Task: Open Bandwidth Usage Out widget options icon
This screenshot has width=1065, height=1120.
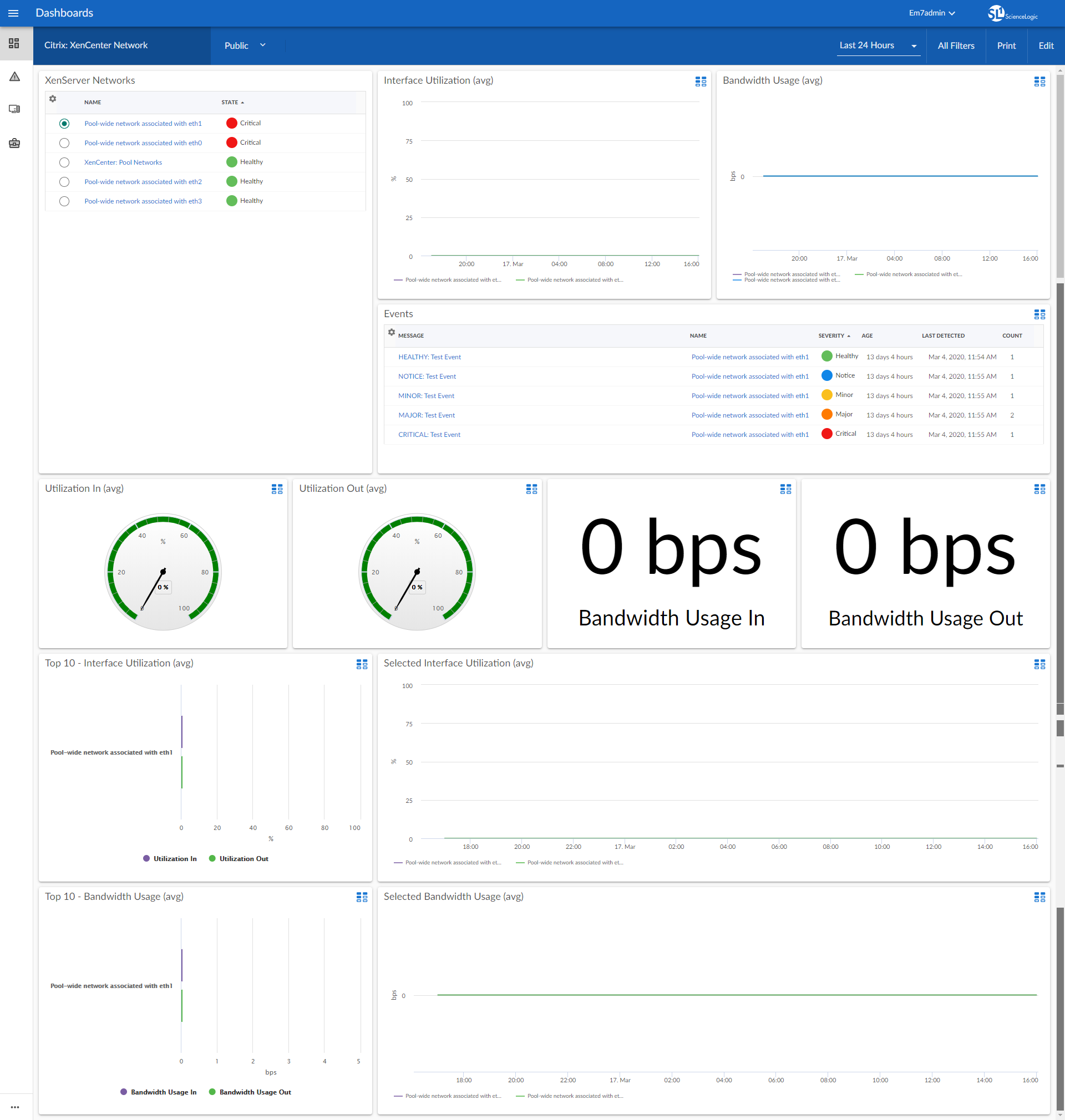Action: [x=1039, y=489]
